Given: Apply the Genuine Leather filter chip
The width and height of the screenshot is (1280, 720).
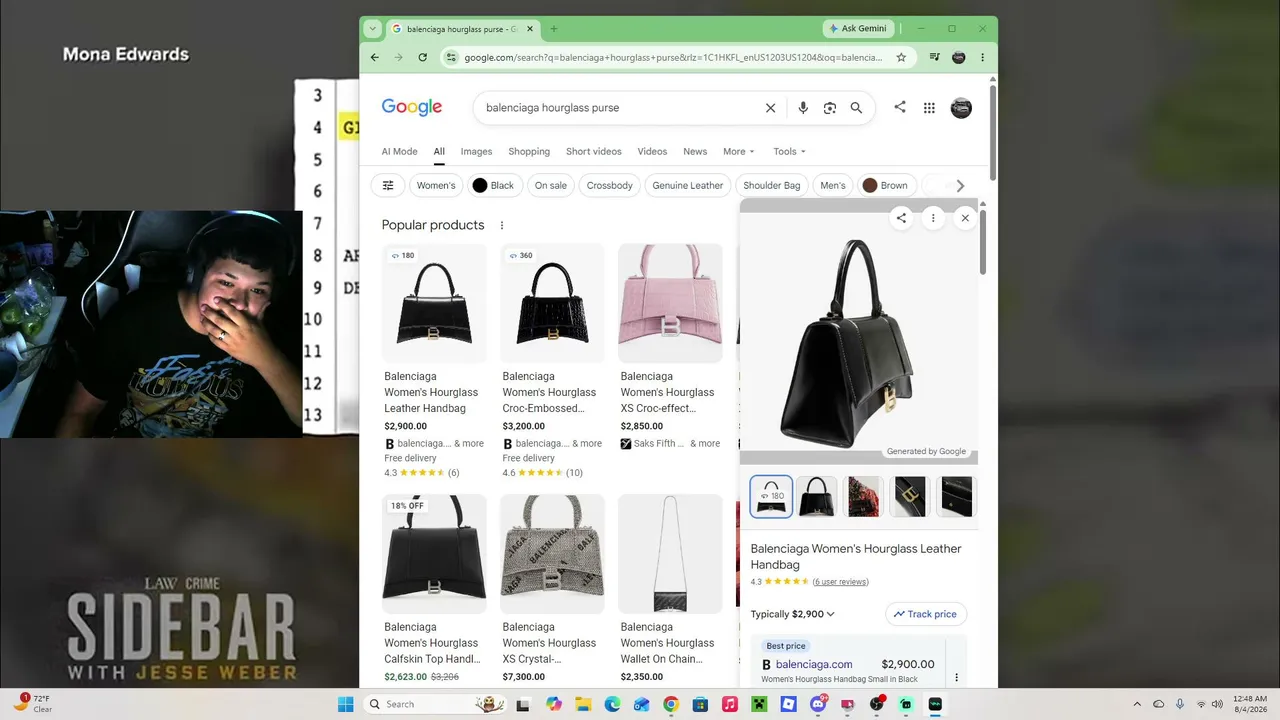Looking at the screenshot, I should click(x=688, y=185).
